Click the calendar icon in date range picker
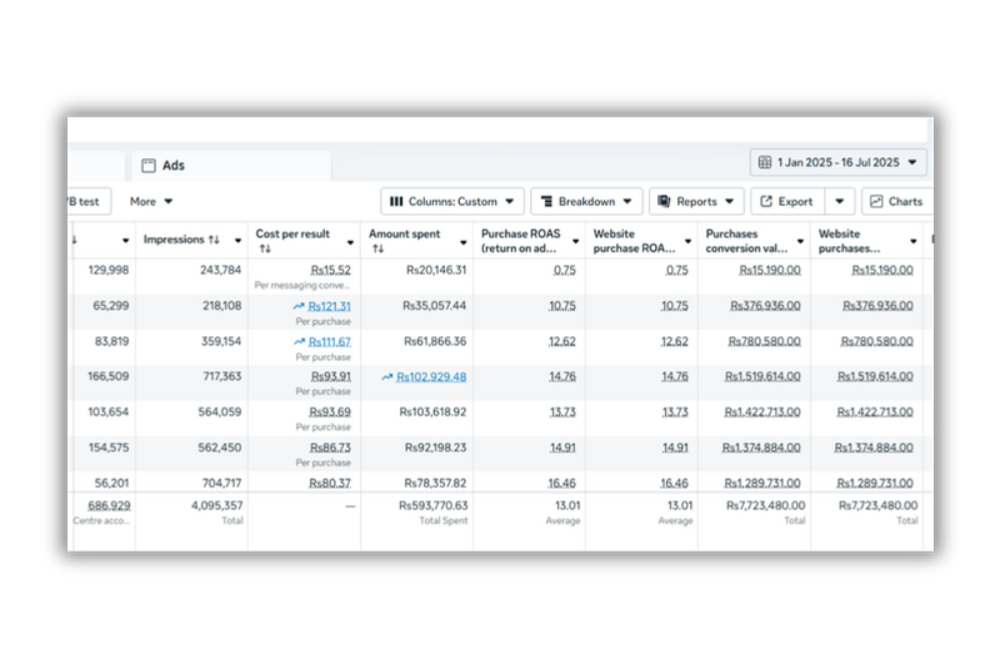Viewport: 1000px width, 667px height. coord(765,162)
